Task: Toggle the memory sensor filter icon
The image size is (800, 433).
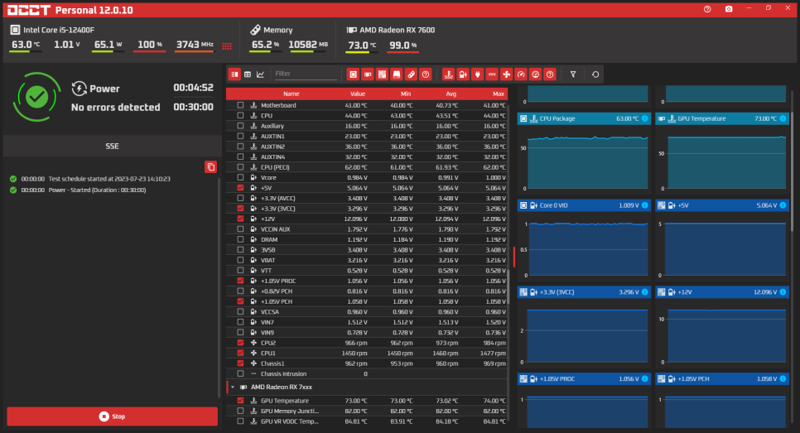Action: pos(411,74)
